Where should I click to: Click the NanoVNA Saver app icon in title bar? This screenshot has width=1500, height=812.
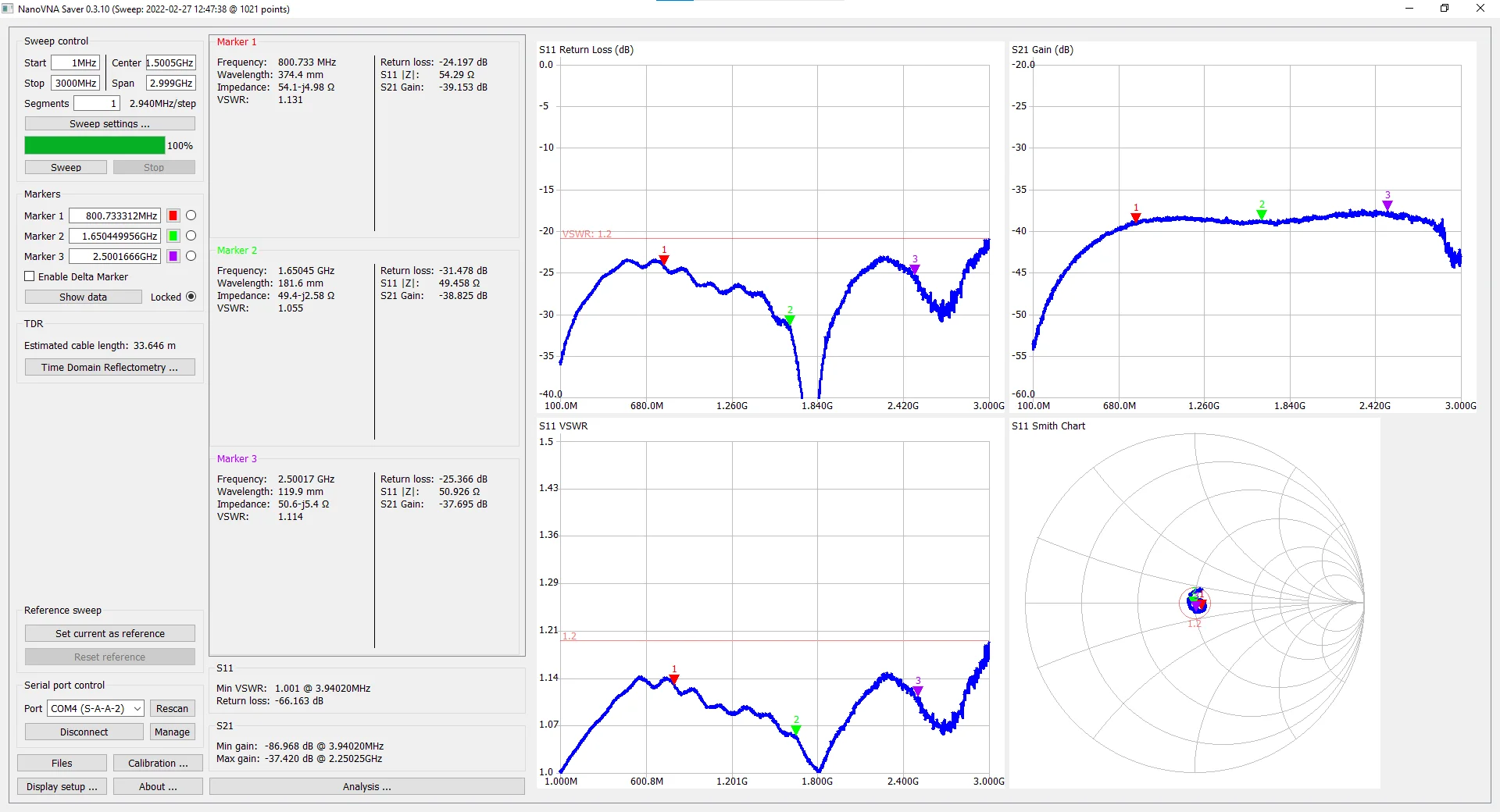[8, 9]
